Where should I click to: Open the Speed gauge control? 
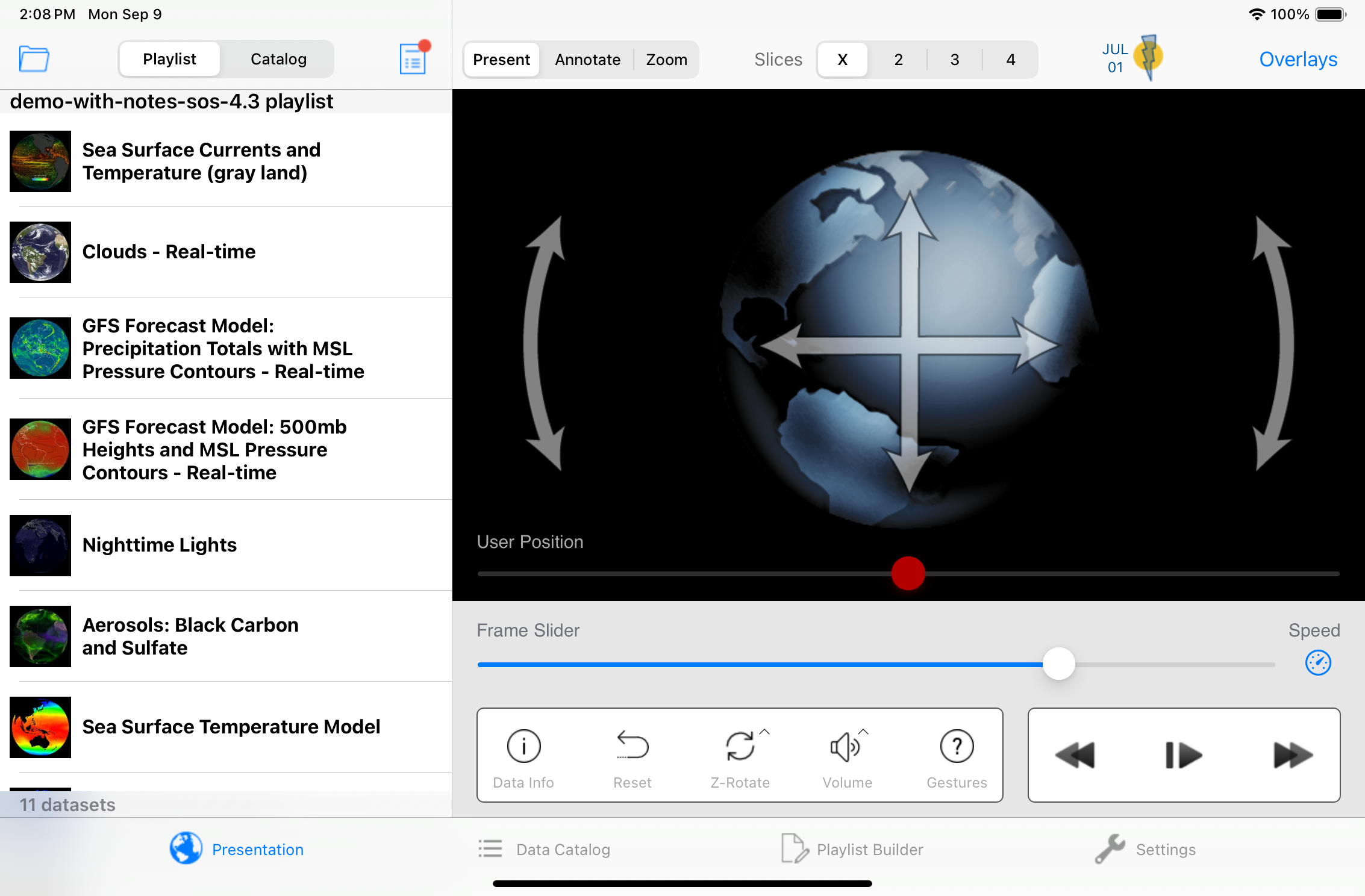[x=1318, y=663]
